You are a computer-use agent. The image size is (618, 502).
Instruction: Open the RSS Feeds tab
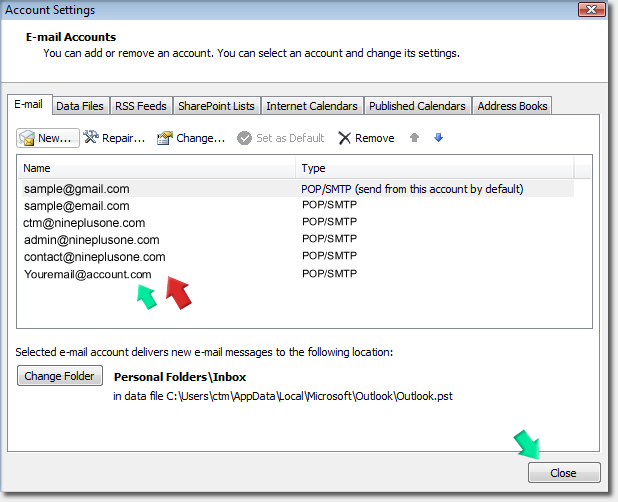[141, 106]
